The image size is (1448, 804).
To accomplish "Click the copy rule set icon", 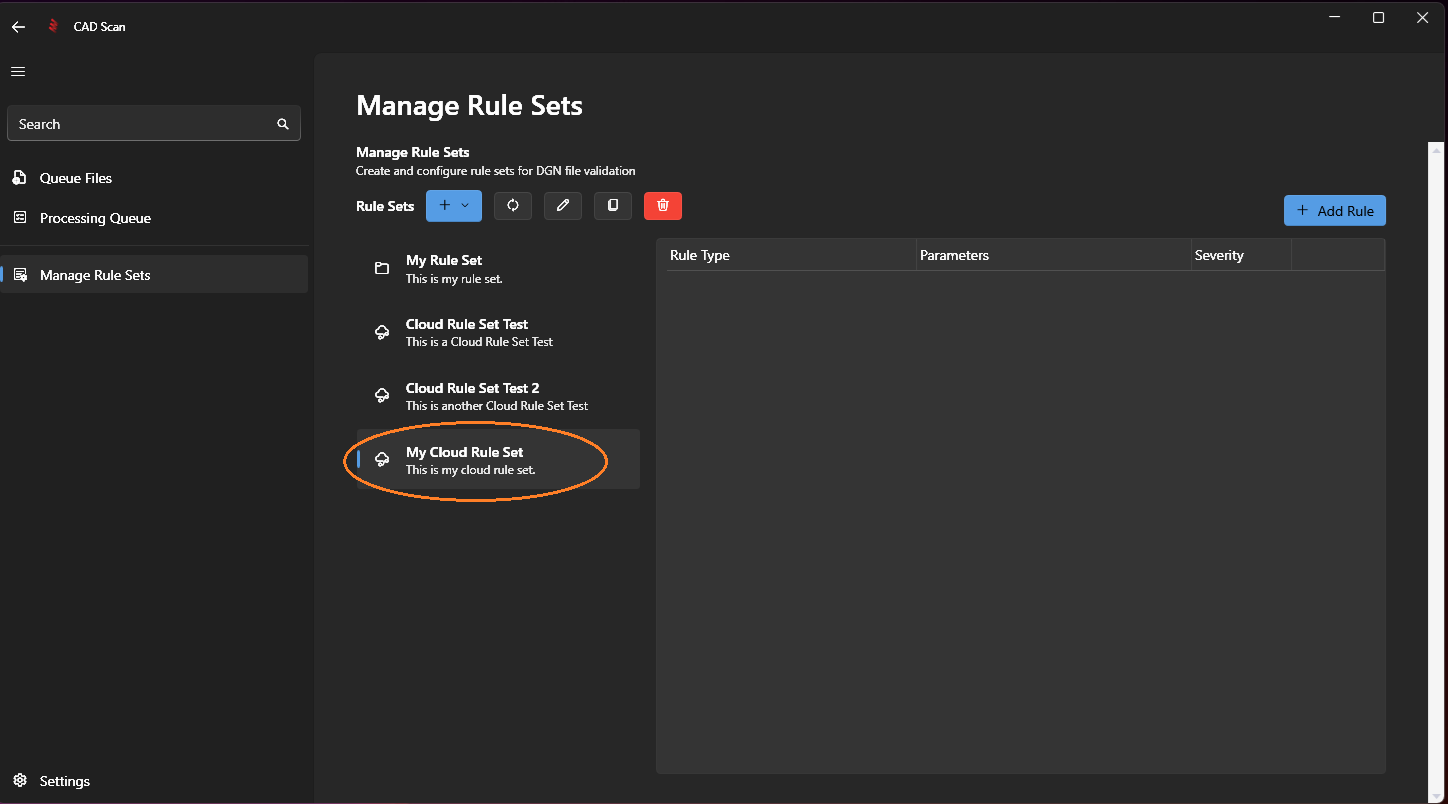I will click(613, 206).
